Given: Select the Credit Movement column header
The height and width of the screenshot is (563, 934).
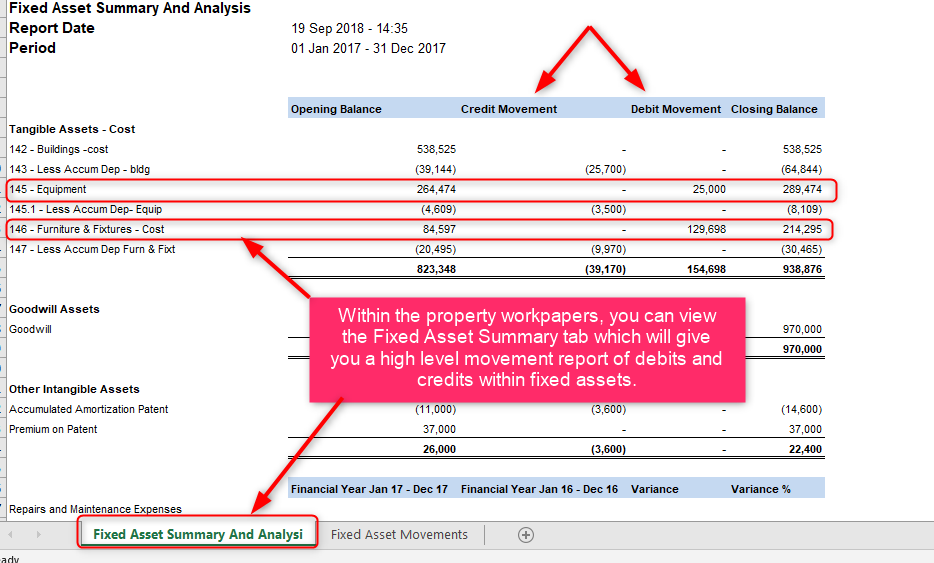Looking at the screenshot, I should (509, 109).
